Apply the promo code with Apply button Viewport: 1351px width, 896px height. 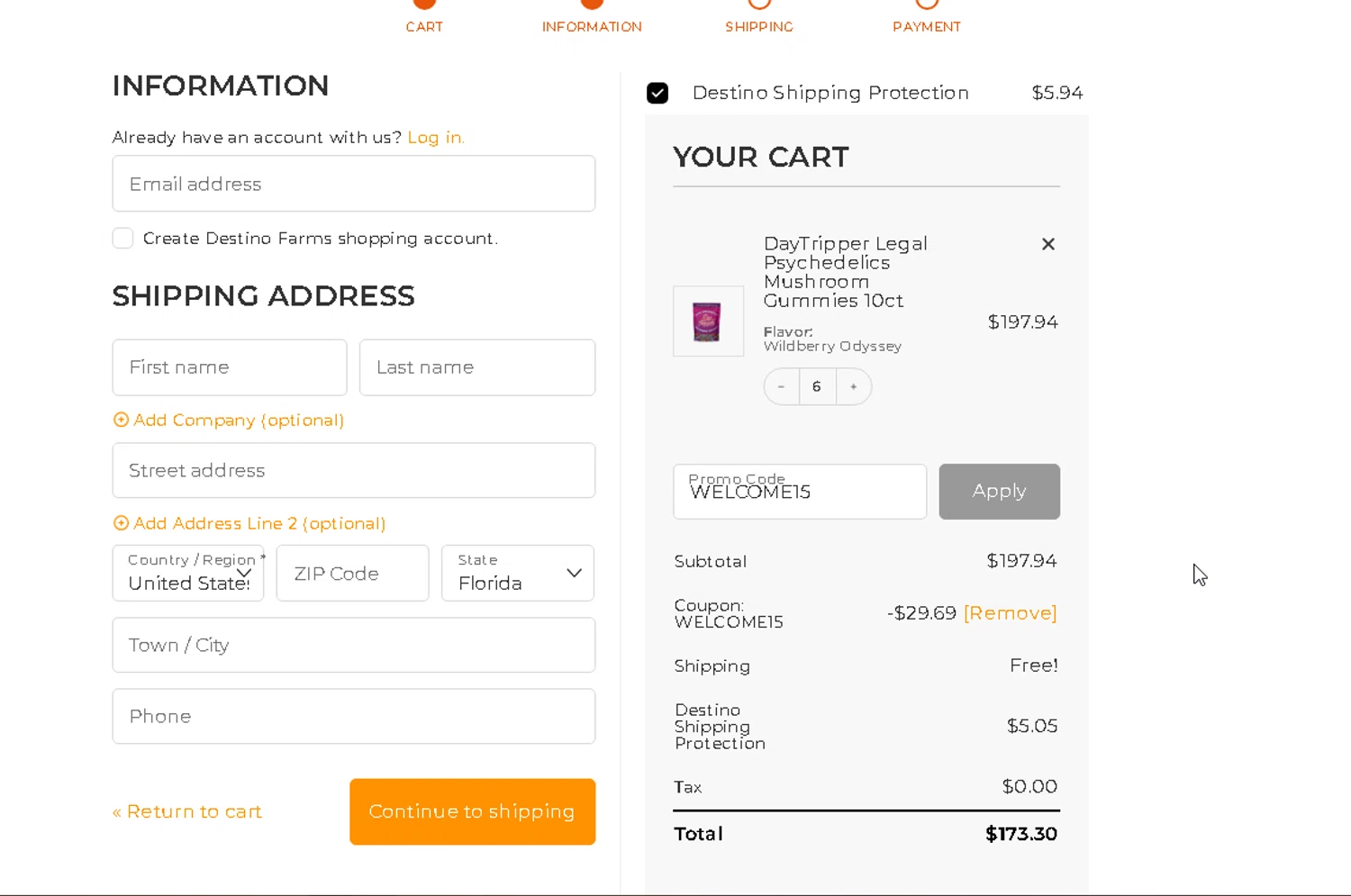coord(999,492)
